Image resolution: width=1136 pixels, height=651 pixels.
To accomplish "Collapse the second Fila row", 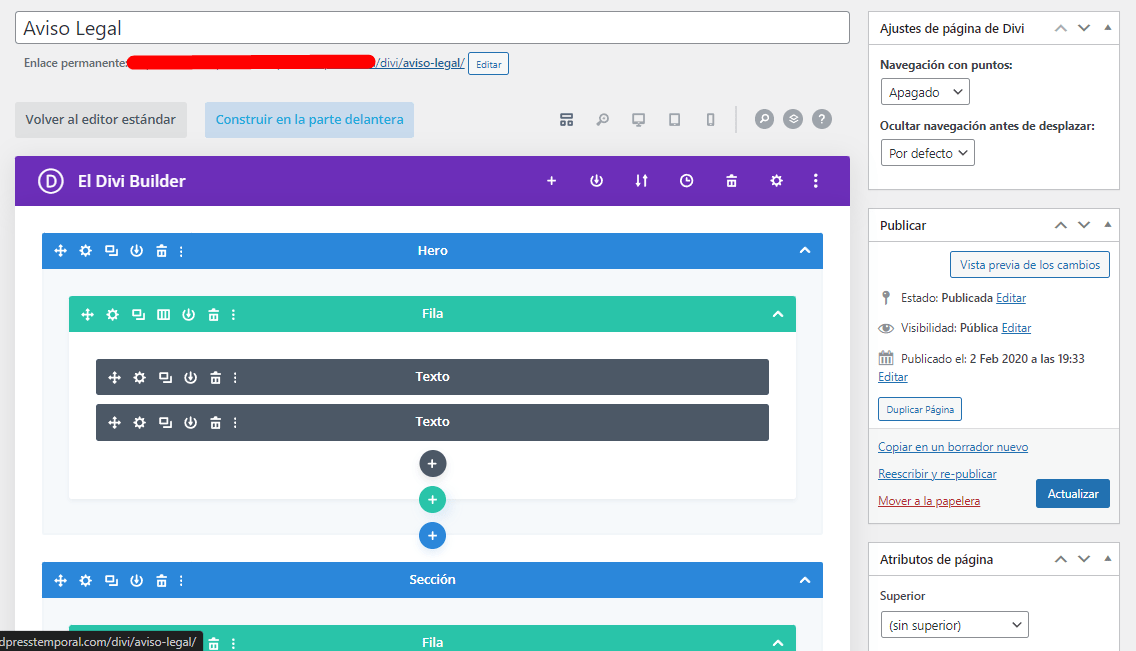I will [x=778, y=642].
